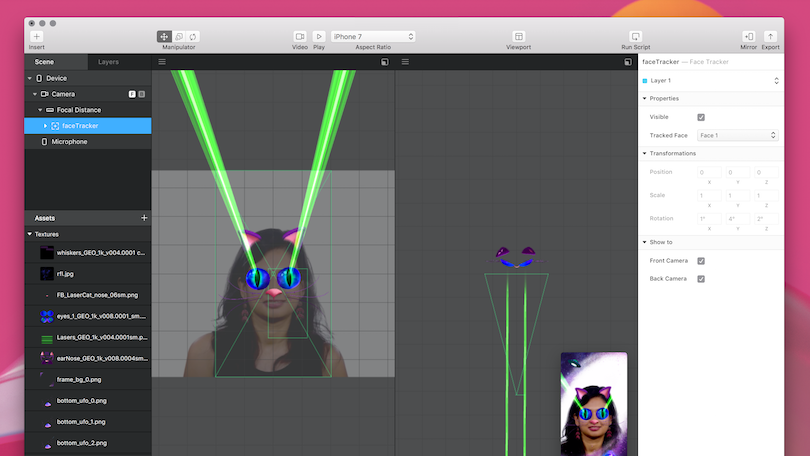The width and height of the screenshot is (810, 456).
Task: Click the Position X input field
Action: pyautogui.click(x=709, y=172)
